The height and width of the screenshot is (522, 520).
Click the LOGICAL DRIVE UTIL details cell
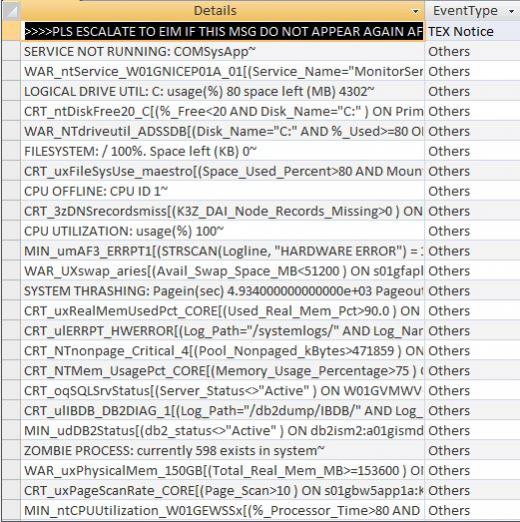pos(223,92)
